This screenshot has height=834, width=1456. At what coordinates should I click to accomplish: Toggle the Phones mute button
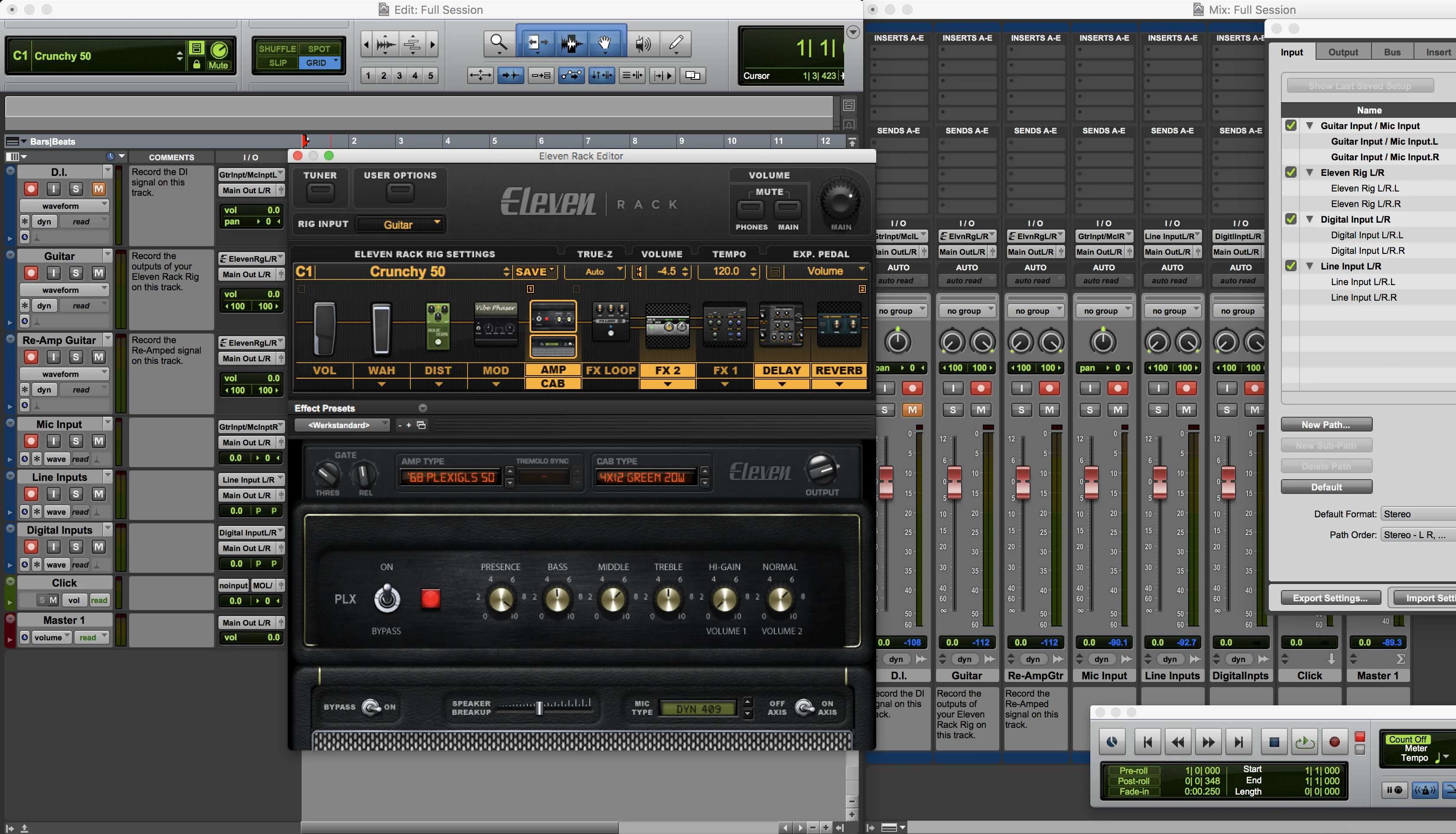coord(751,209)
